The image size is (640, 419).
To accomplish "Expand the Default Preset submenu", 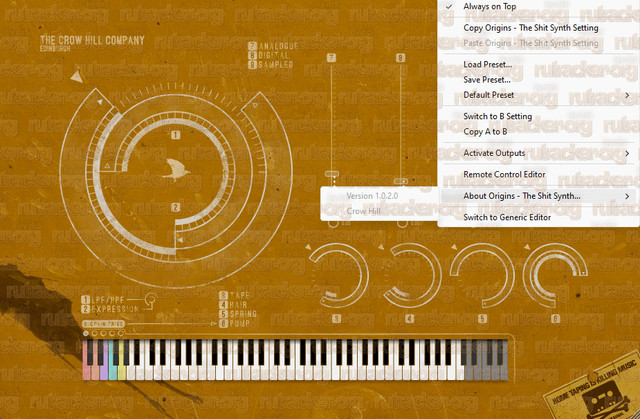I will tap(538, 95).
